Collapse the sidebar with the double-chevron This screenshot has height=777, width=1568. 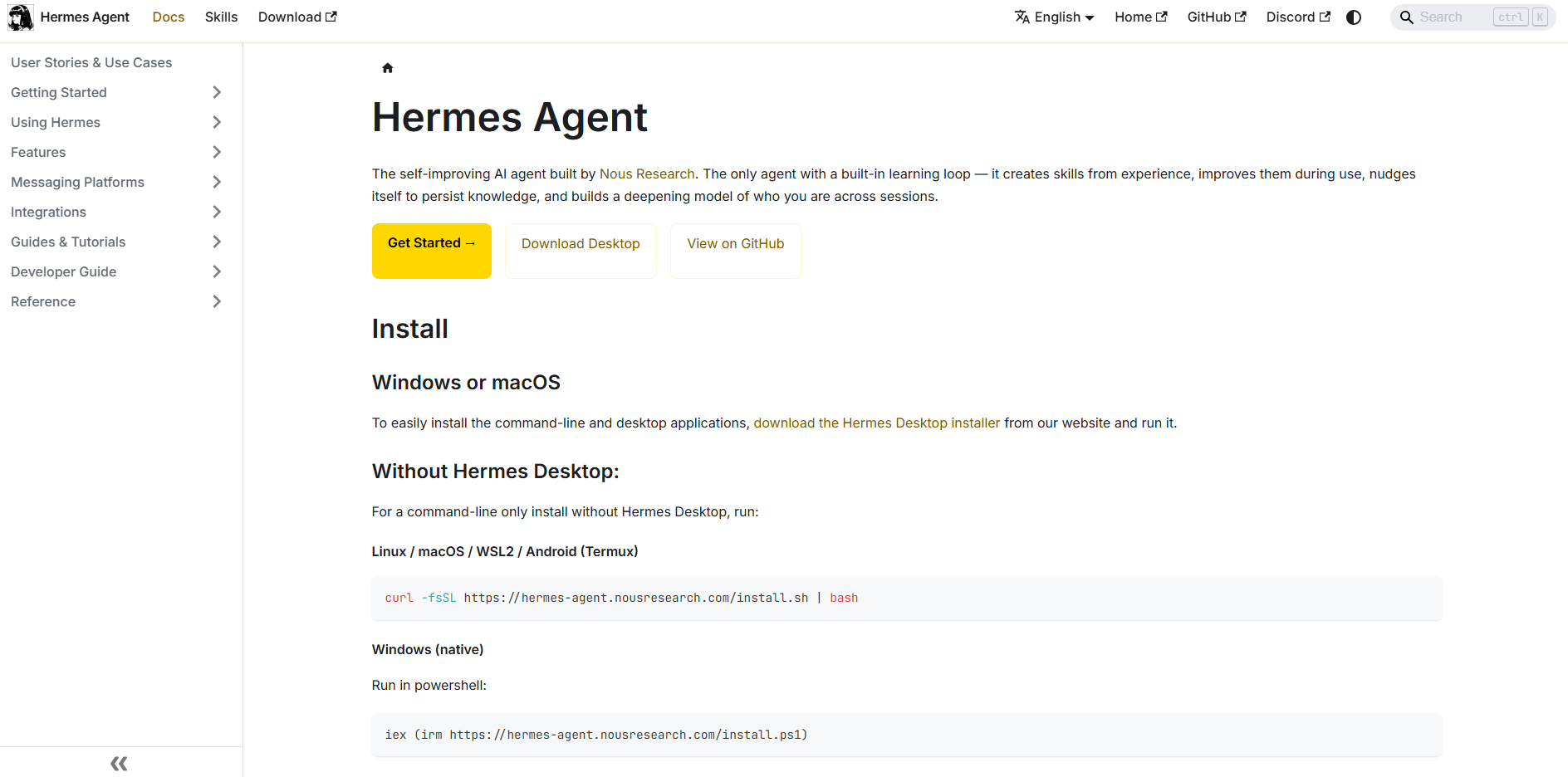[120, 763]
